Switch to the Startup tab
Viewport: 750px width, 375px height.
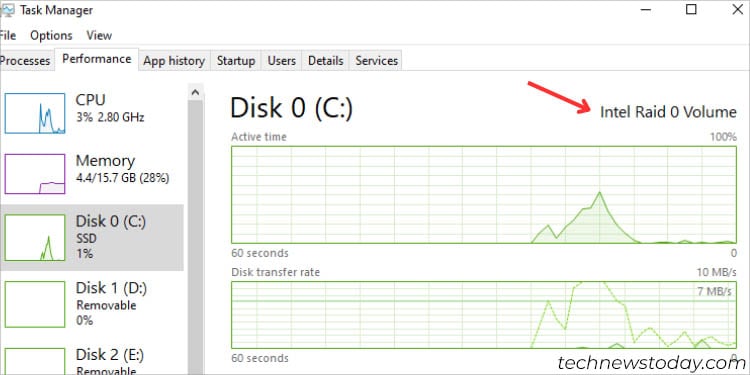point(236,61)
